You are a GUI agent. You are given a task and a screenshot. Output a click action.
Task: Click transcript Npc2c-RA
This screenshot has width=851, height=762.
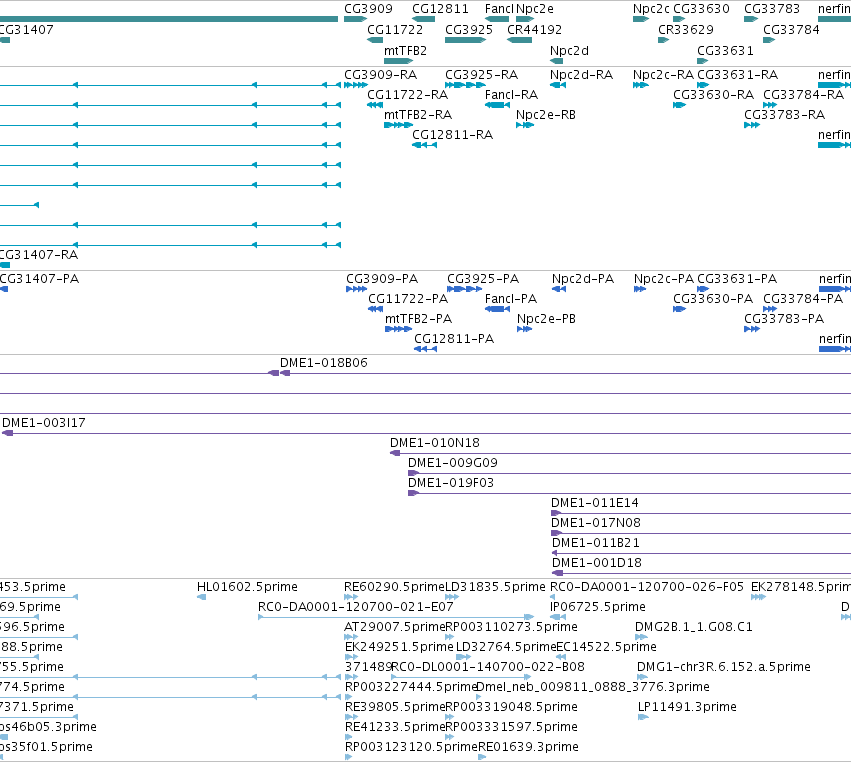point(663,75)
